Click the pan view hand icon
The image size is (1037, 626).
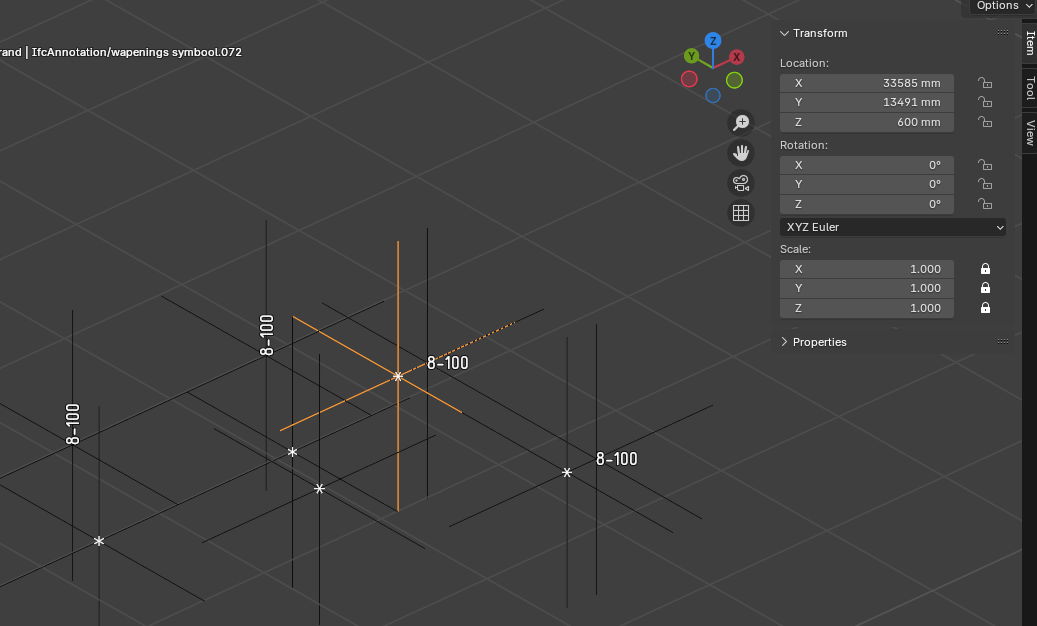(x=741, y=153)
